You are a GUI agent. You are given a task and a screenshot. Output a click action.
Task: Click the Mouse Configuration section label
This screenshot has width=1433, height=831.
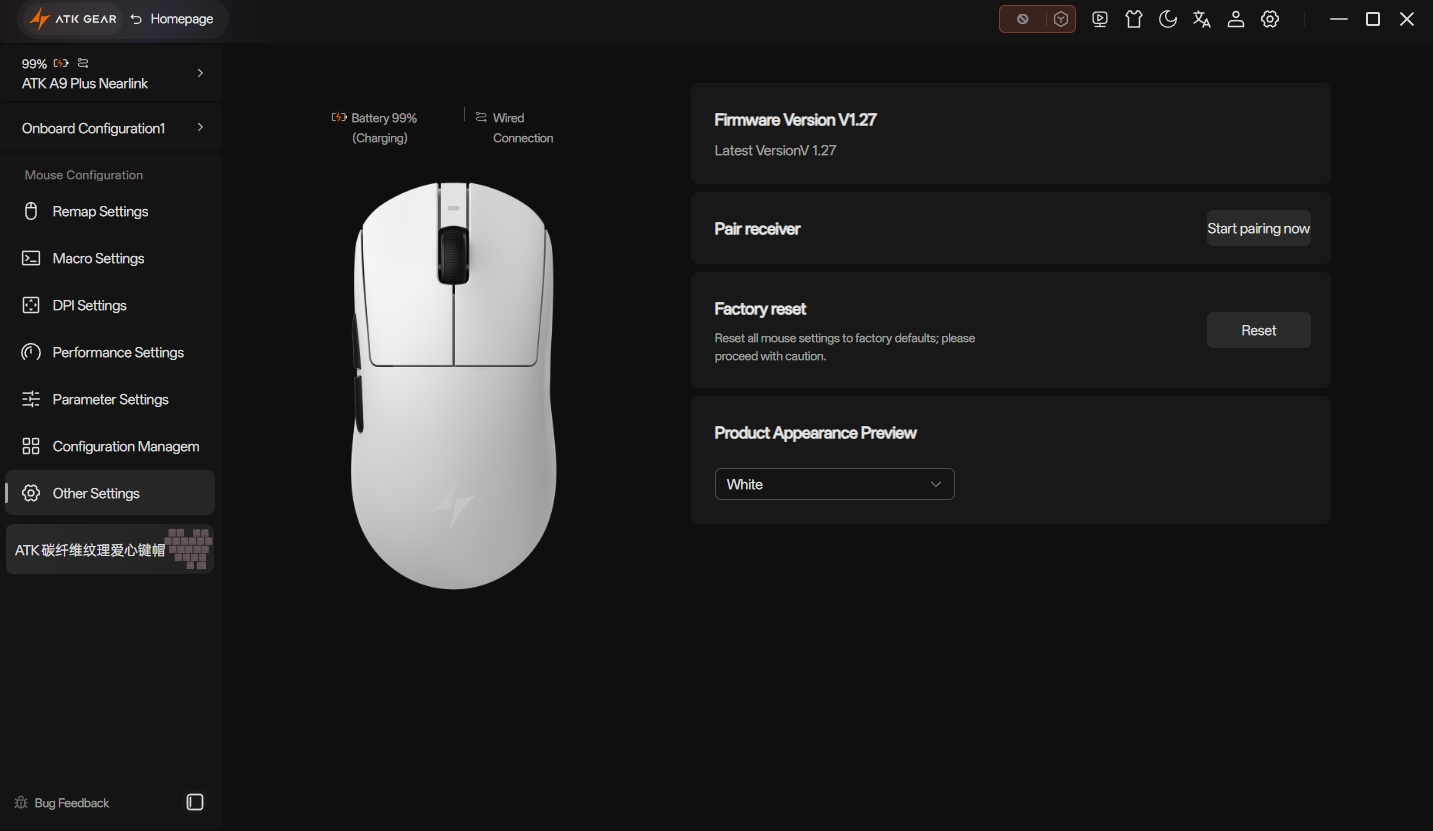click(84, 175)
